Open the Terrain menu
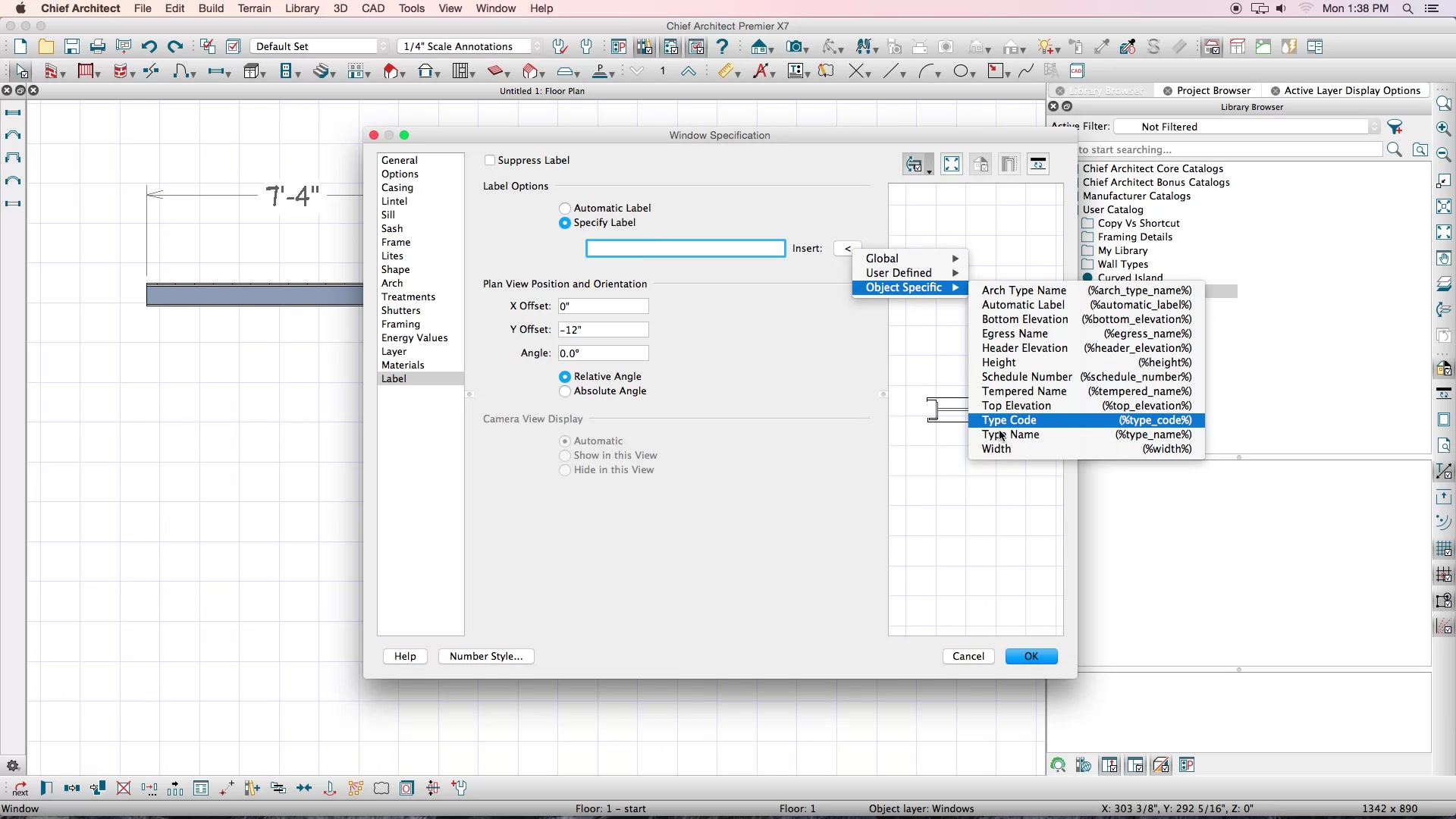 pos(254,8)
